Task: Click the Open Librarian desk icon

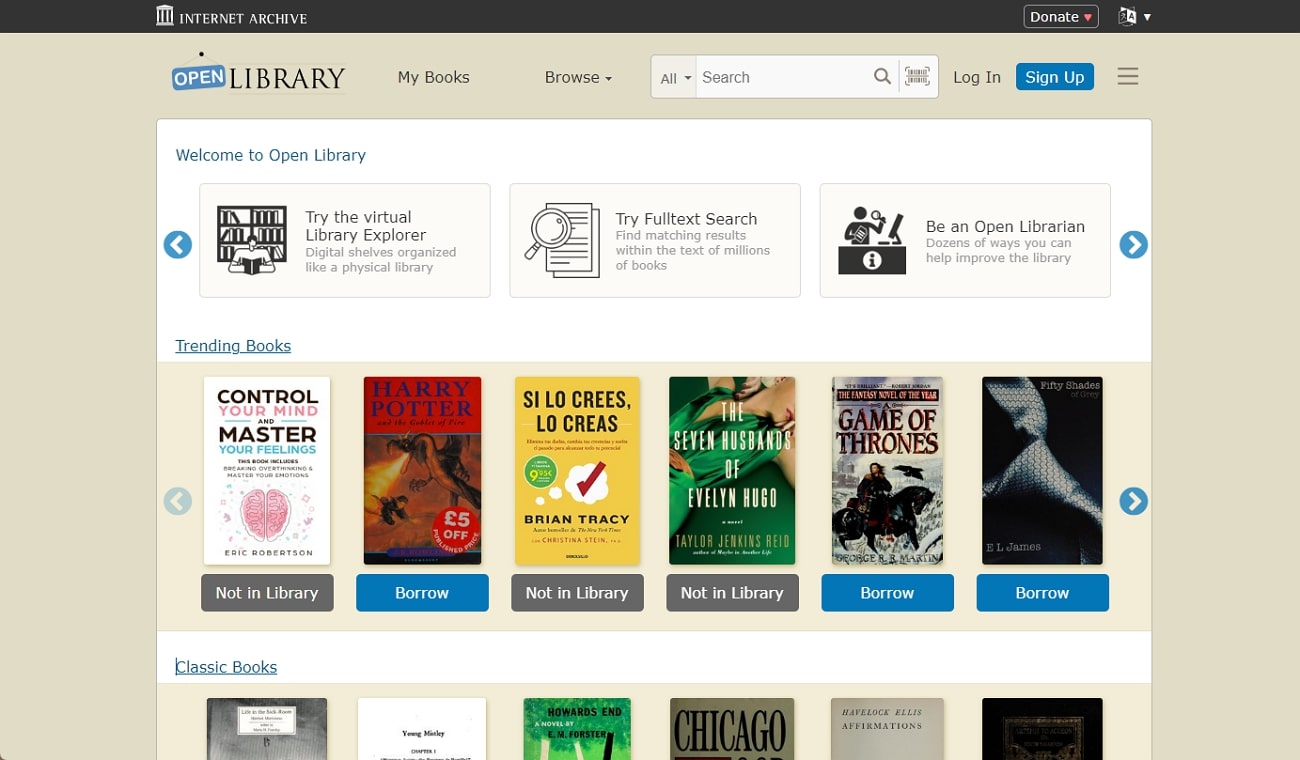Action: (x=872, y=240)
